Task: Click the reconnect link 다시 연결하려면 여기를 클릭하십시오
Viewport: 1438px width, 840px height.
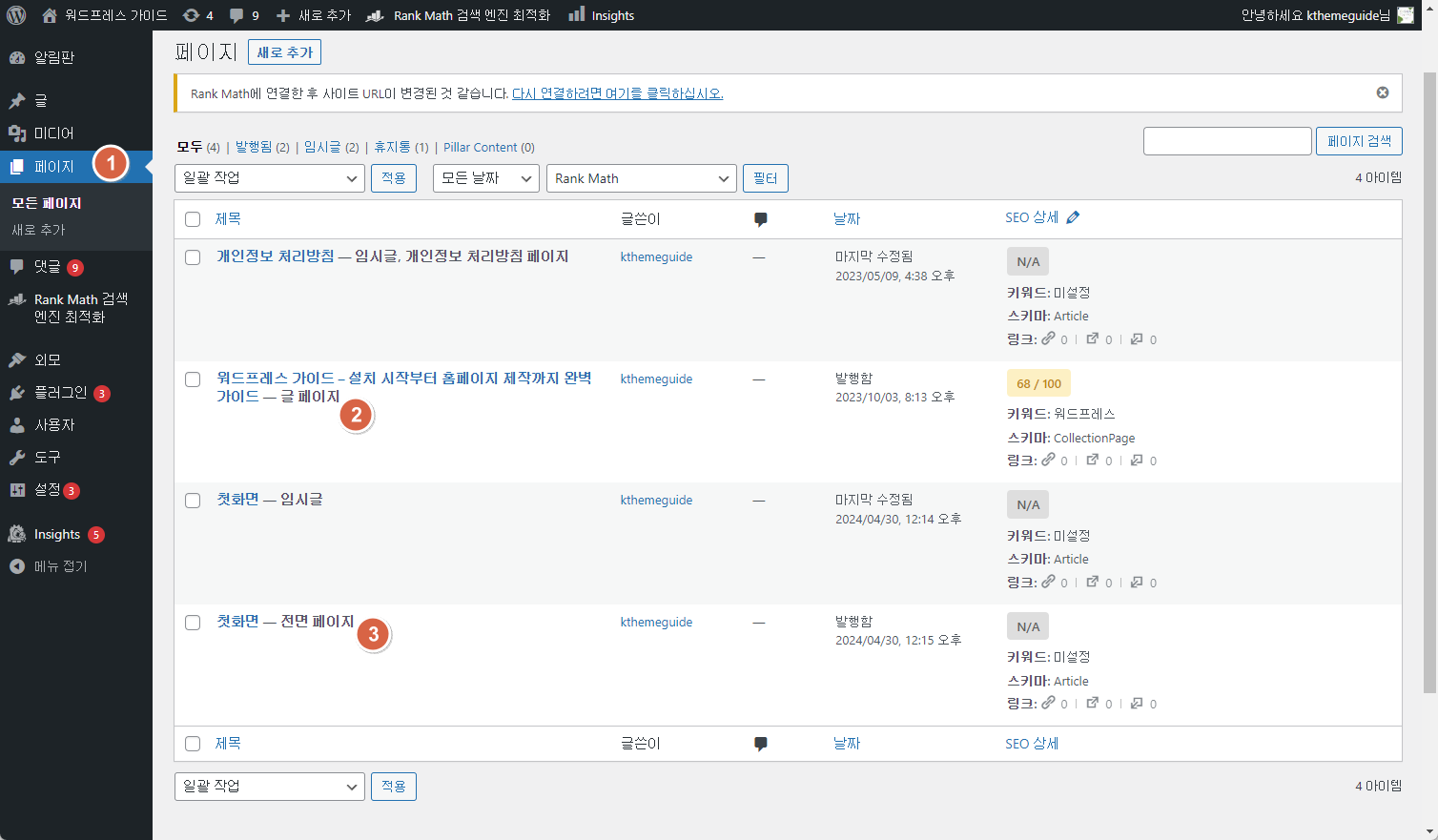Action: coord(618,93)
